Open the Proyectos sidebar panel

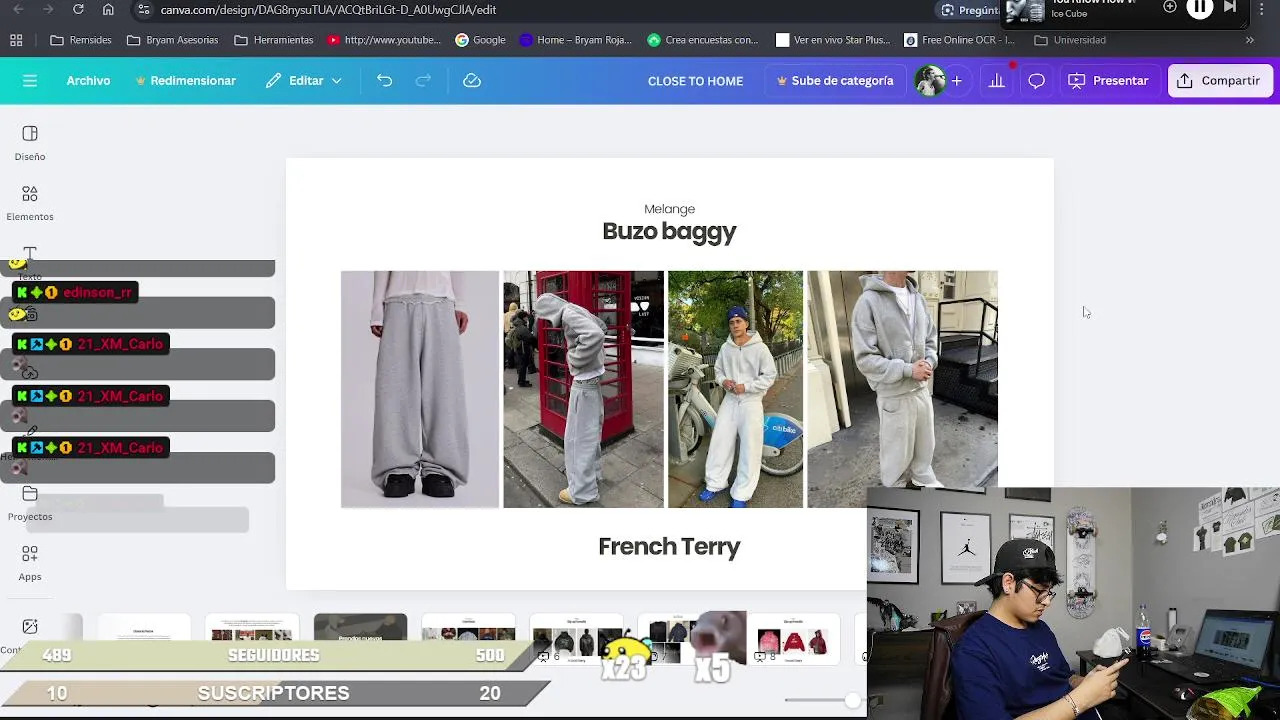point(30,503)
